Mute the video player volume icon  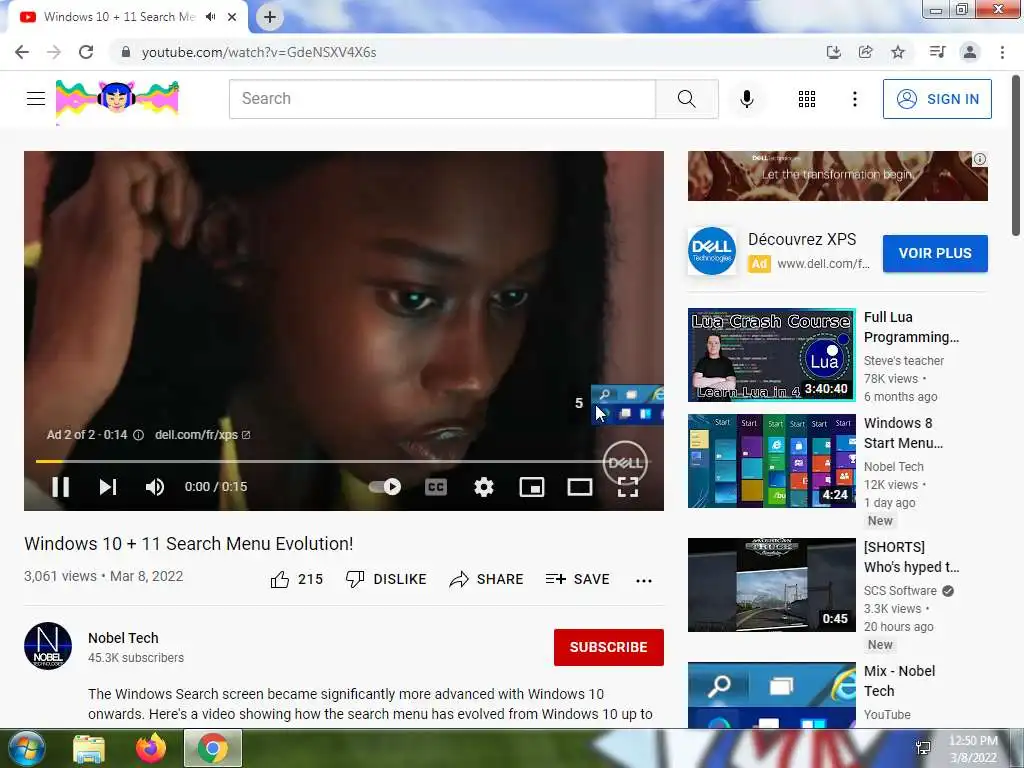(155, 487)
